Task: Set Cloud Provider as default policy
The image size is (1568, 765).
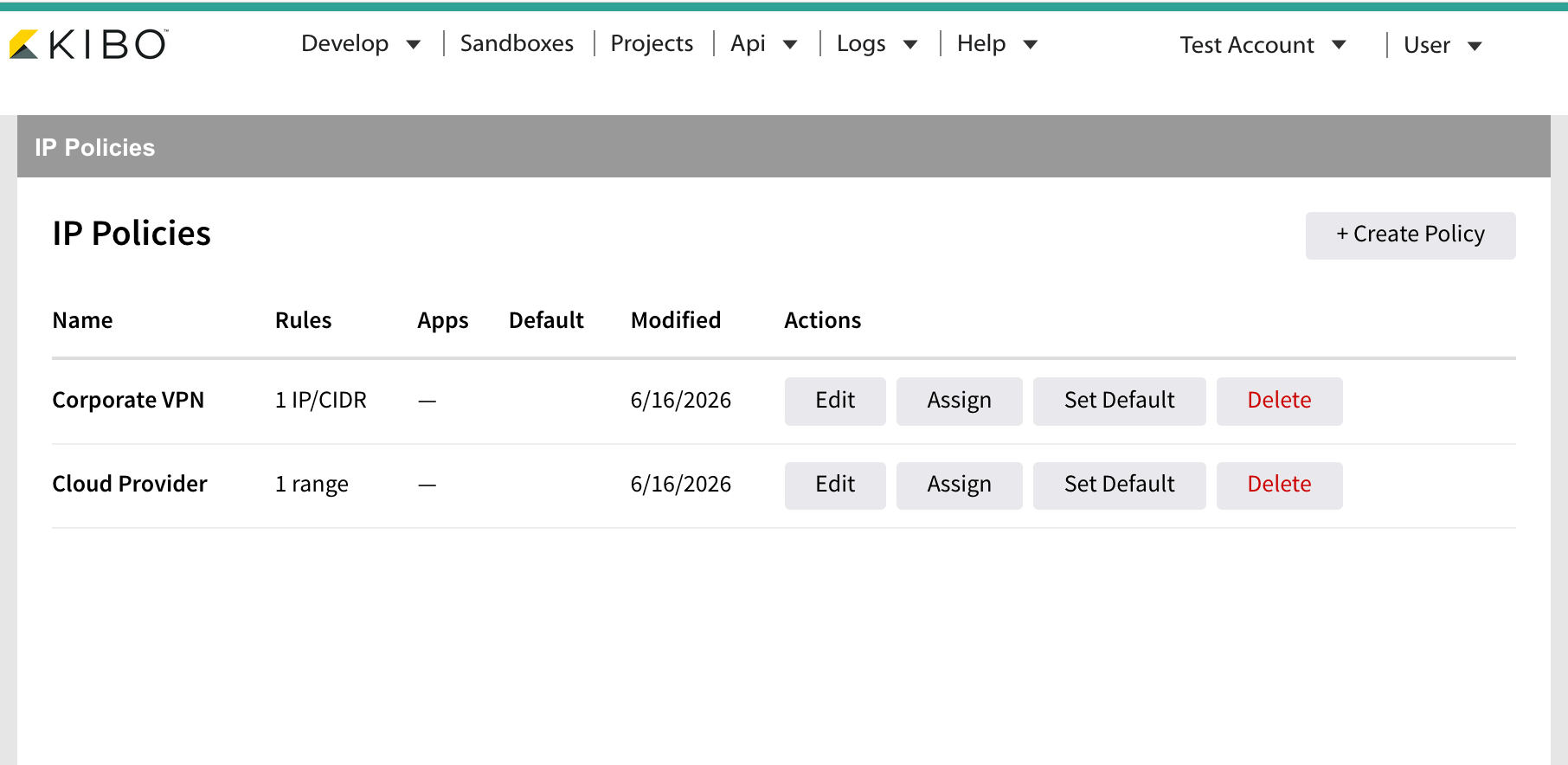Action: point(1119,485)
